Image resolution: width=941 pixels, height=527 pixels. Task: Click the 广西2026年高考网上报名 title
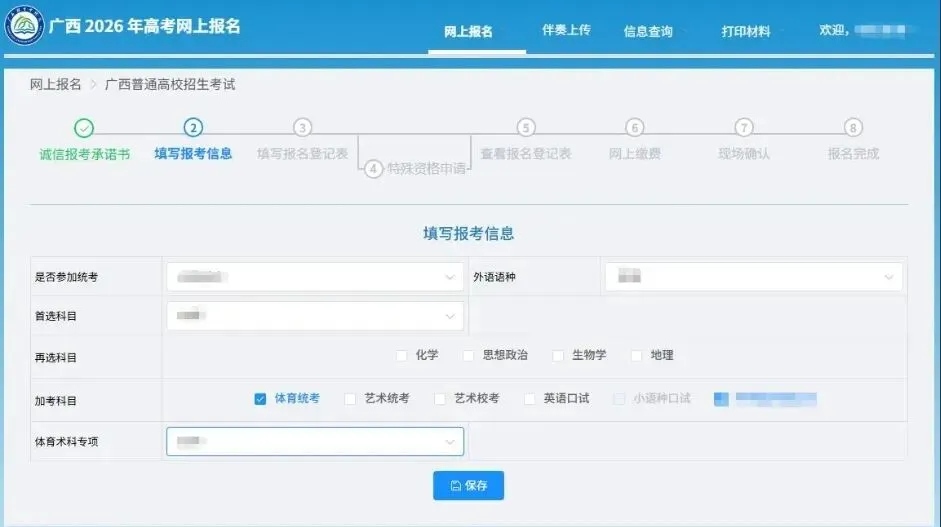coord(145,26)
